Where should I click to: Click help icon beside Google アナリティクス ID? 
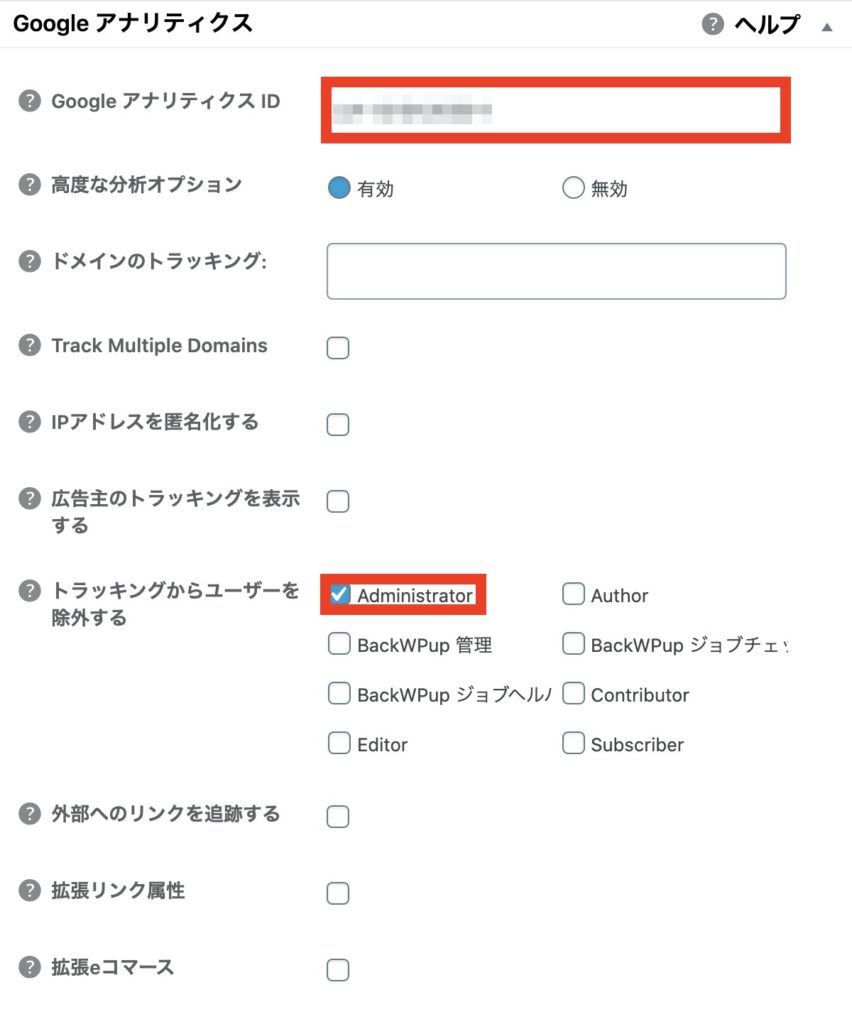point(29,101)
